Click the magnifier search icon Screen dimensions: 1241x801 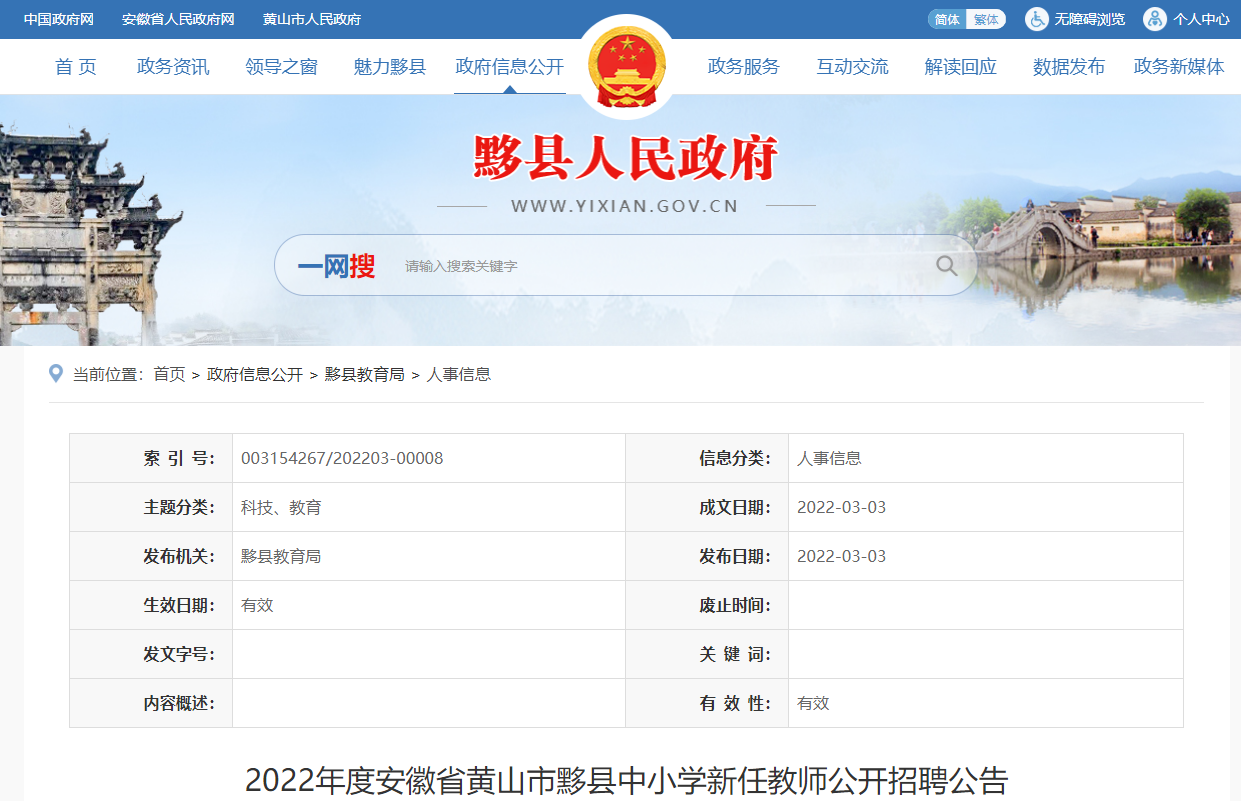point(946,266)
